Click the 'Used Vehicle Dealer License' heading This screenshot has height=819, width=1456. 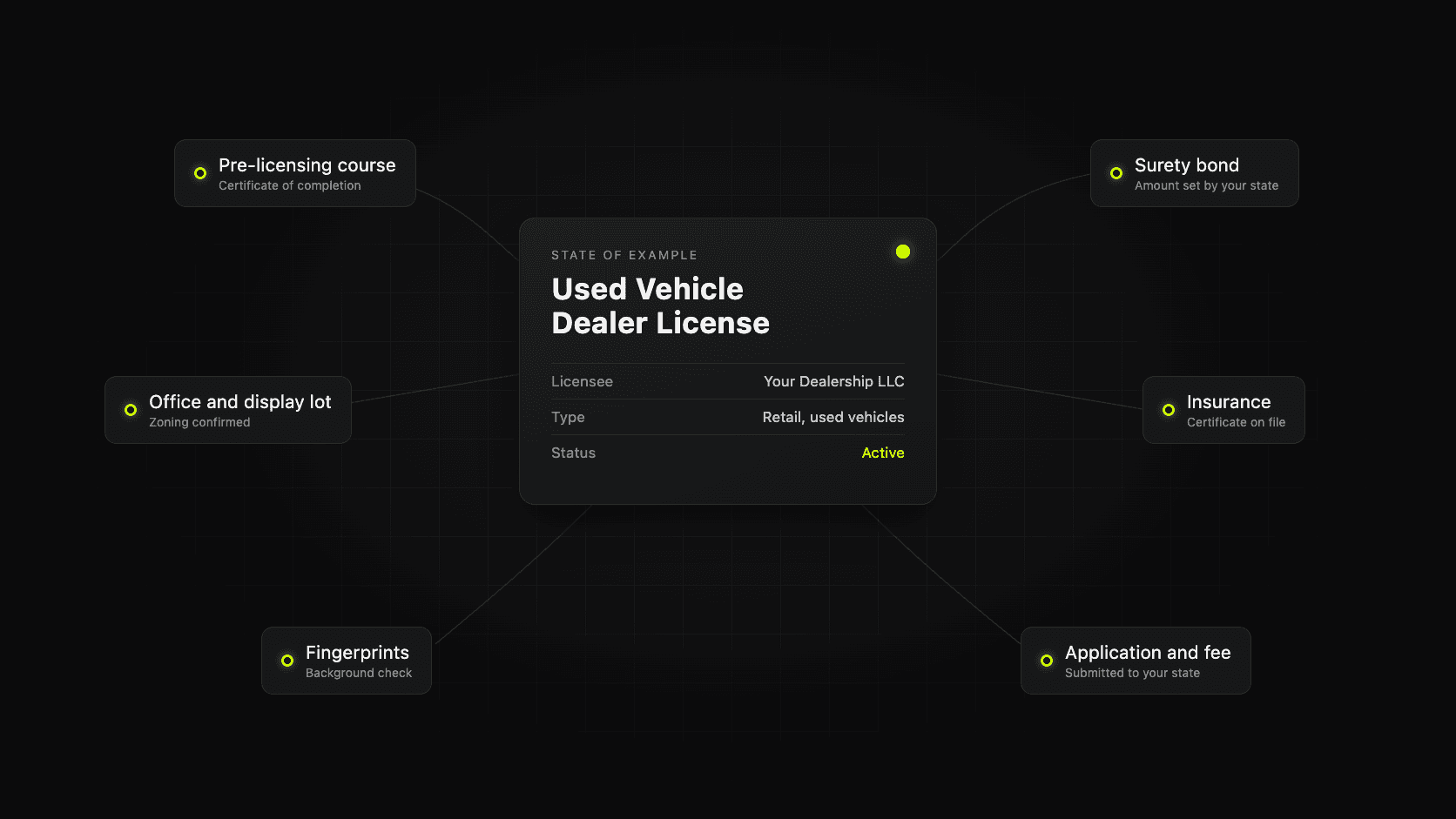tap(660, 306)
